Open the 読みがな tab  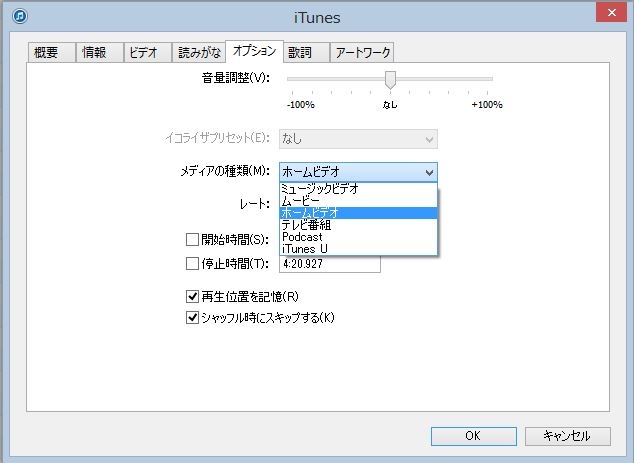pyautogui.click(x=199, y=53)
